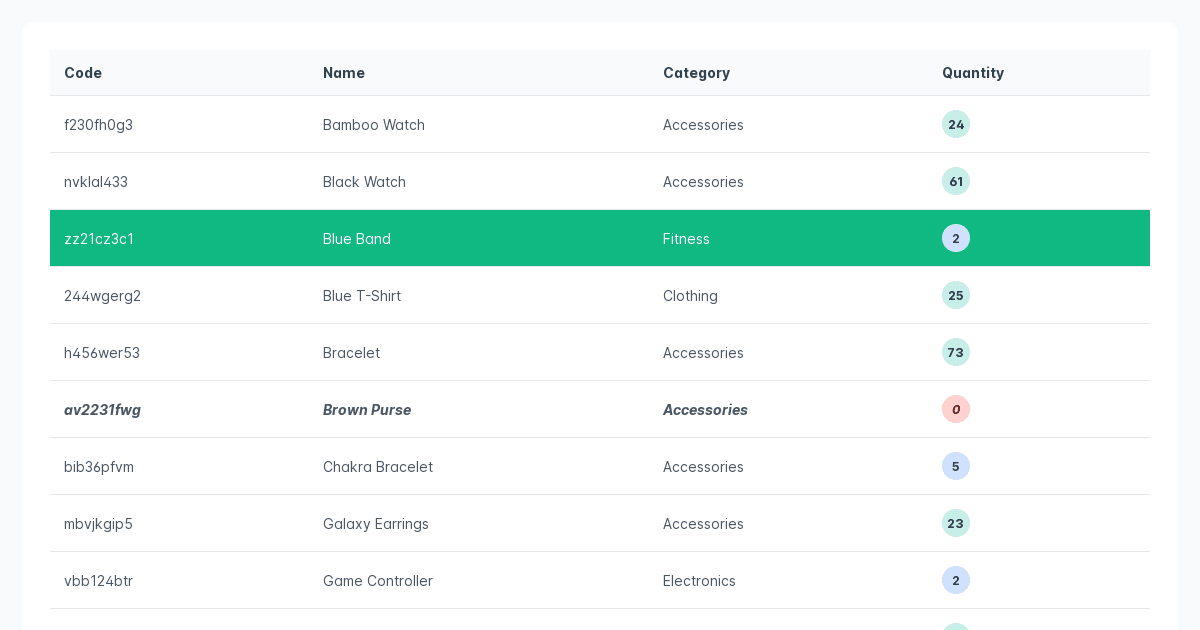Click the bold Brown Purse name
Viewport: 1200px width, 630px height.
pos(367,410)
